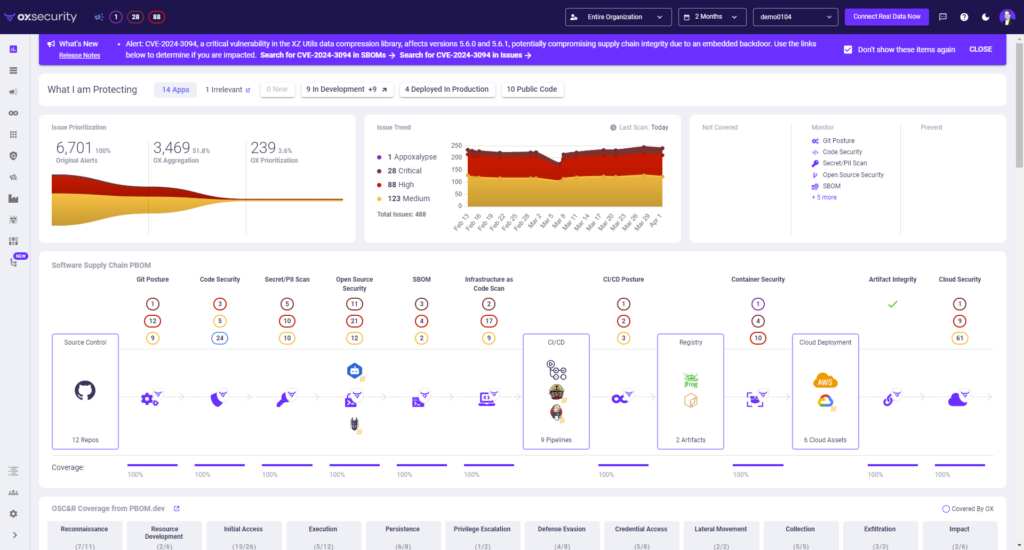Select the Container Security icon

[756, 398]
